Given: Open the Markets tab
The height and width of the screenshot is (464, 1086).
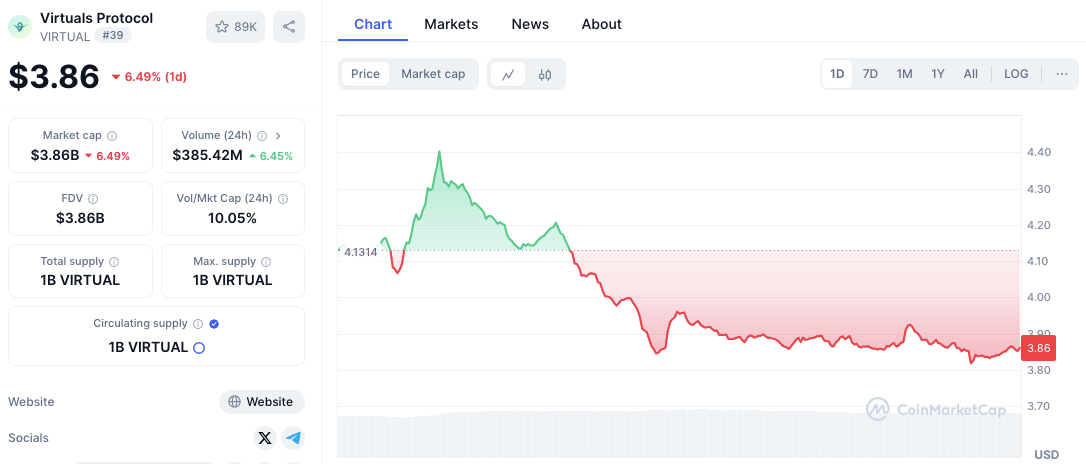Looking at the screenshot, I should (x=451, y=24).
